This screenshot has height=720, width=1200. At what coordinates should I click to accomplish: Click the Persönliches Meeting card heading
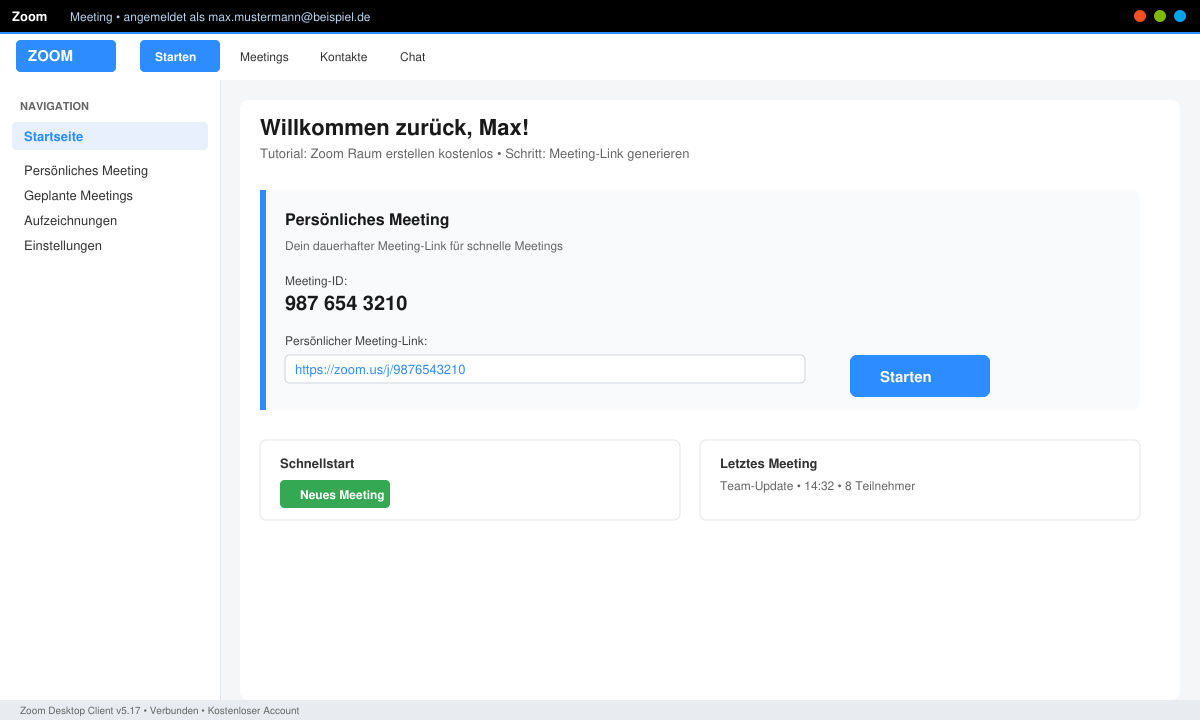[x=367, y=219]
